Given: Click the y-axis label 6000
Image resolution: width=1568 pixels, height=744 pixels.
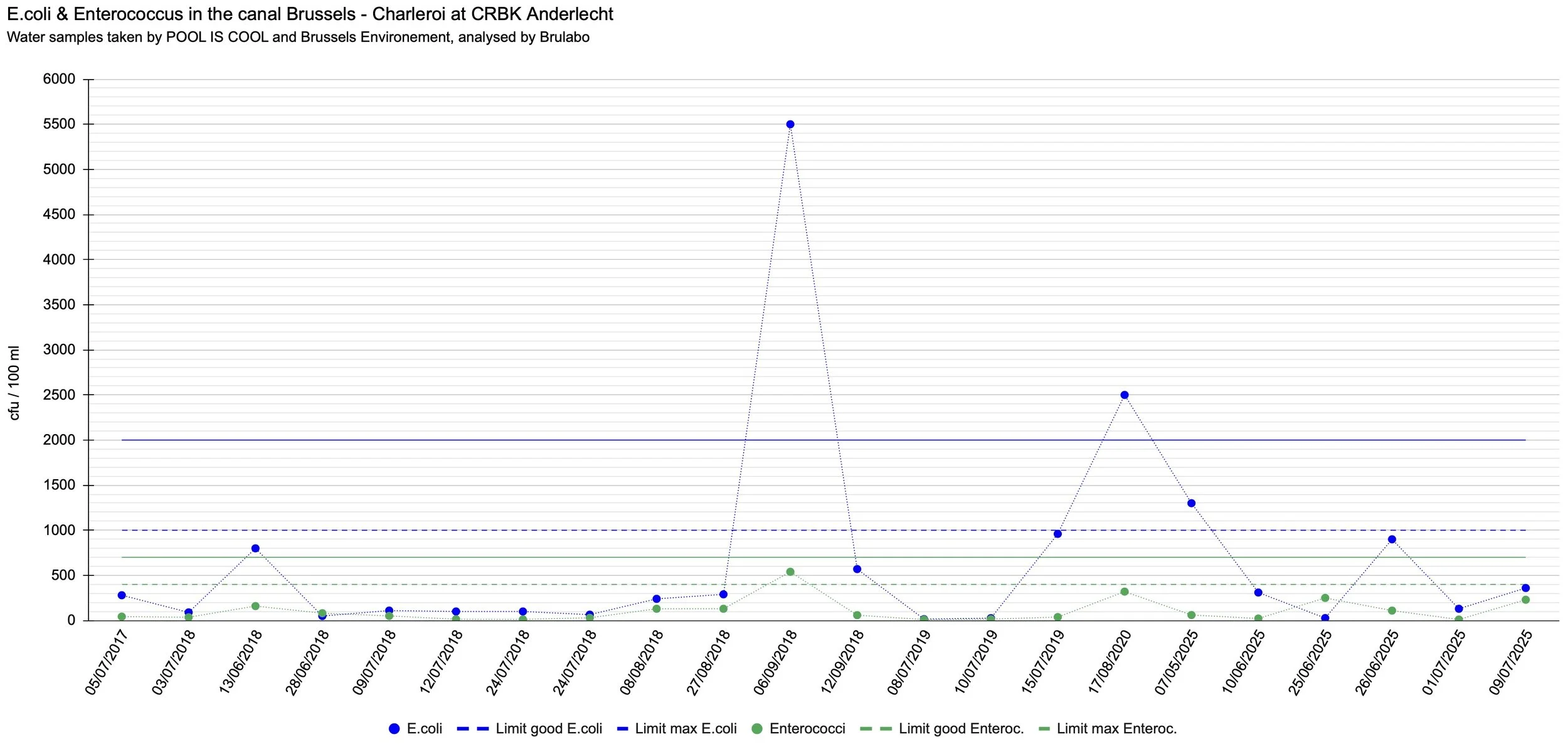Looking at the screenshot, I should 59,79.
